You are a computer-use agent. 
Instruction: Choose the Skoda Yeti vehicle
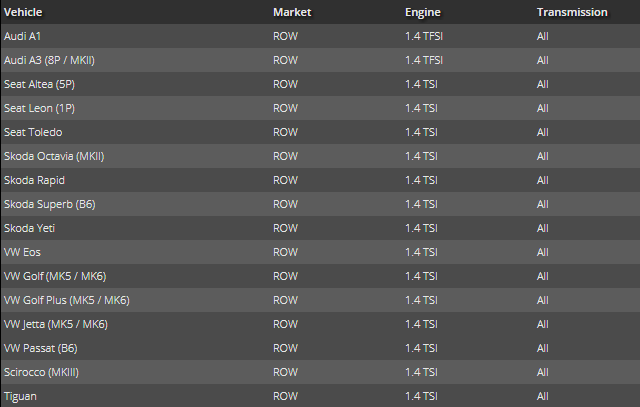(30, 228)
